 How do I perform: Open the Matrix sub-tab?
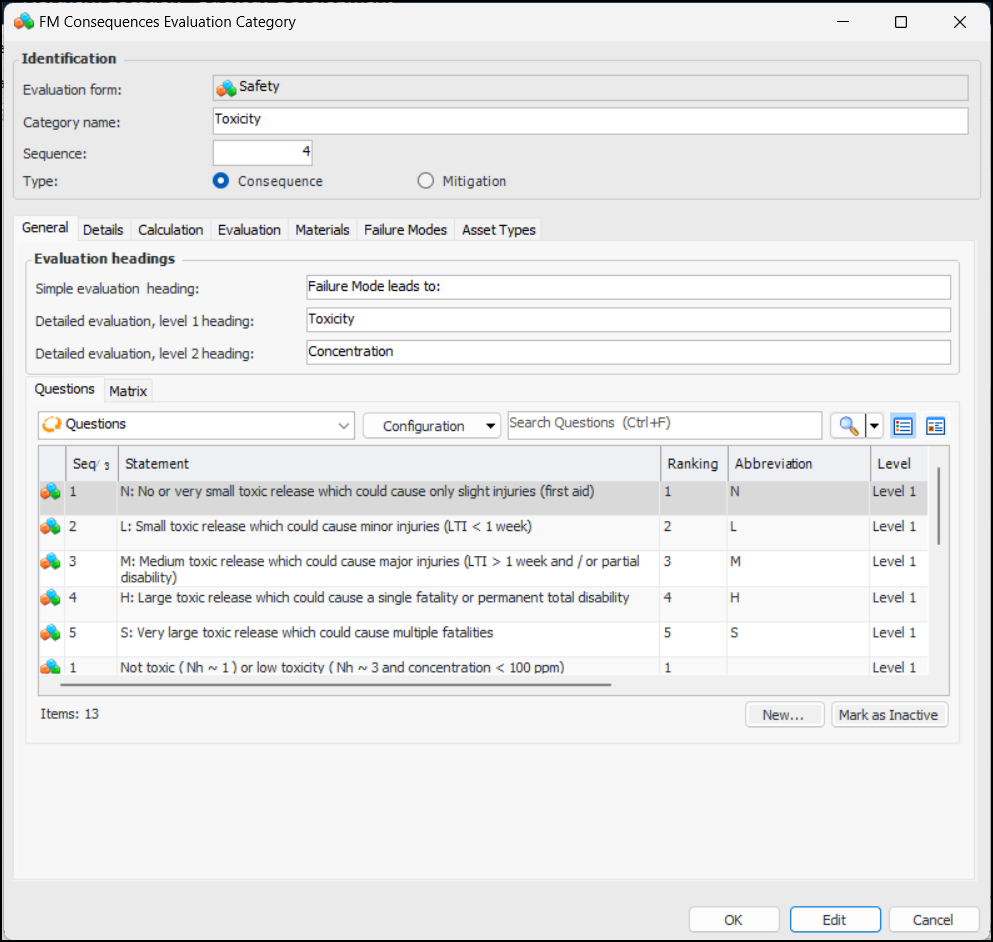128,391
